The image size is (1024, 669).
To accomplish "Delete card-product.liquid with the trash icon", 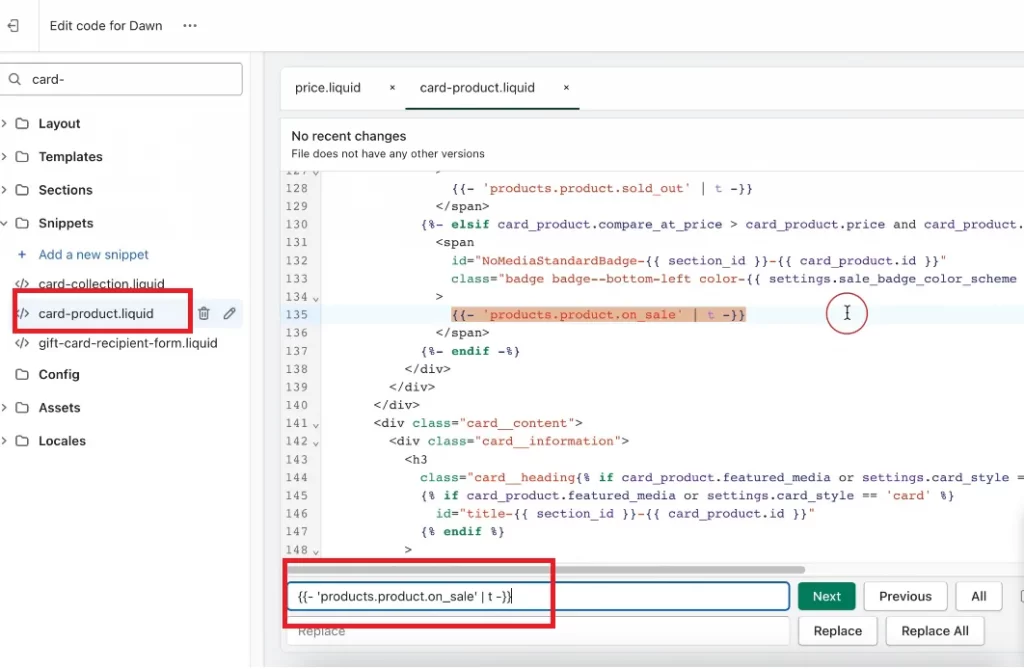I will coord(204,314).
